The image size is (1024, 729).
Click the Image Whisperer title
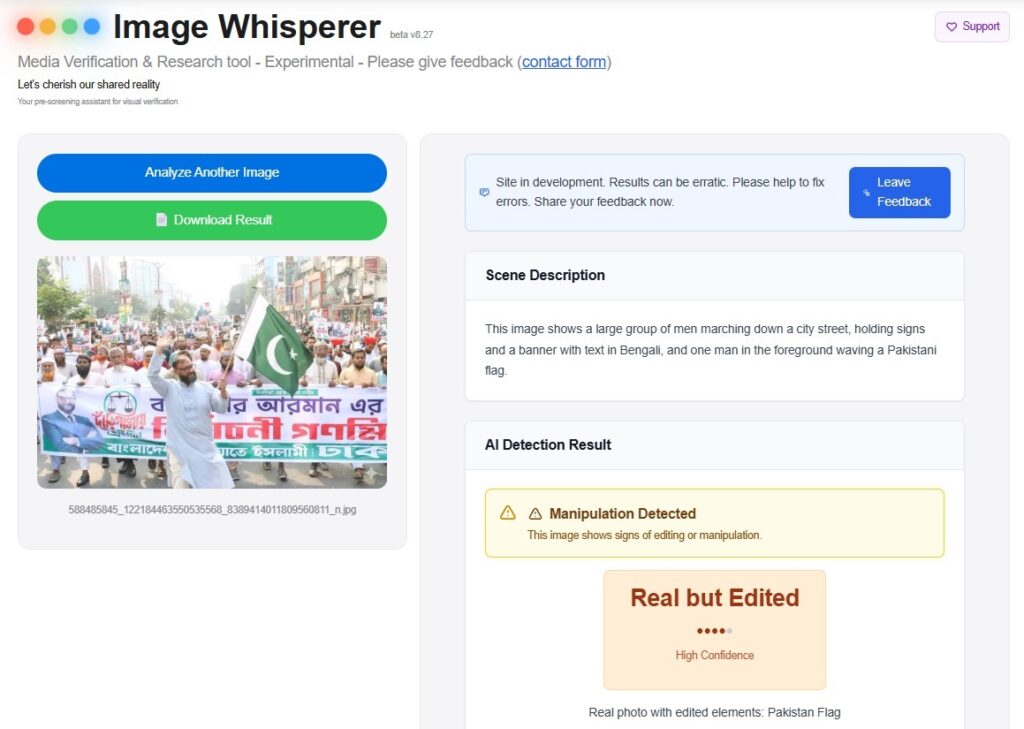(x=246, y=27)
